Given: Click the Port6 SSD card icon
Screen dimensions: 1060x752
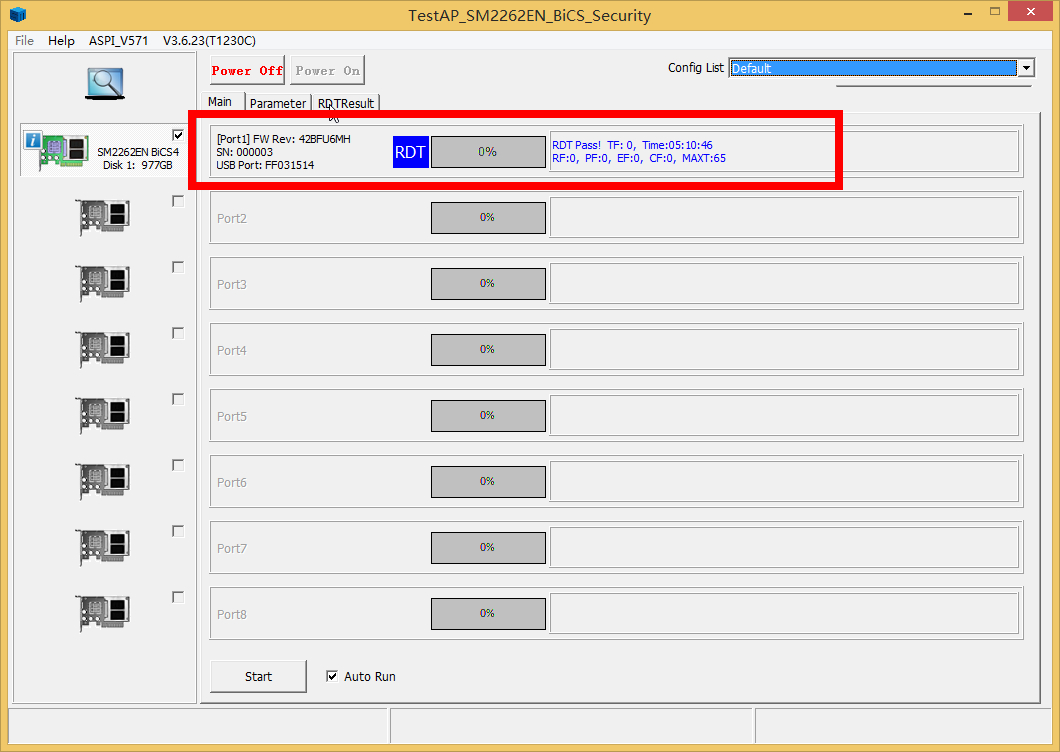Looking at the screenshot, I should (x=104, y=481).
